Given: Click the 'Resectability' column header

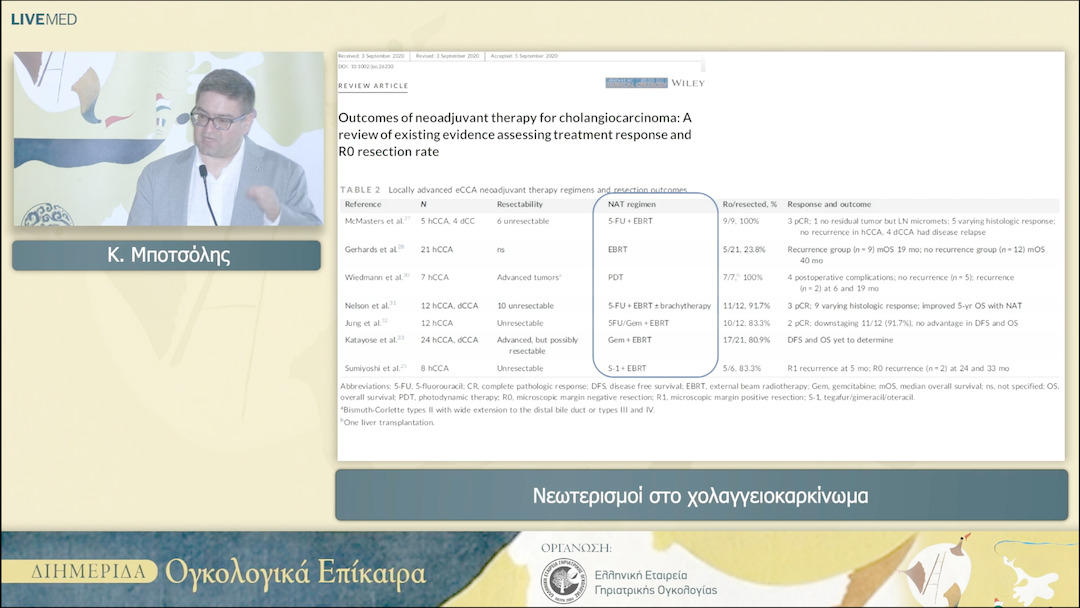Looking at the screenshot, I should [x=519, y=205].
